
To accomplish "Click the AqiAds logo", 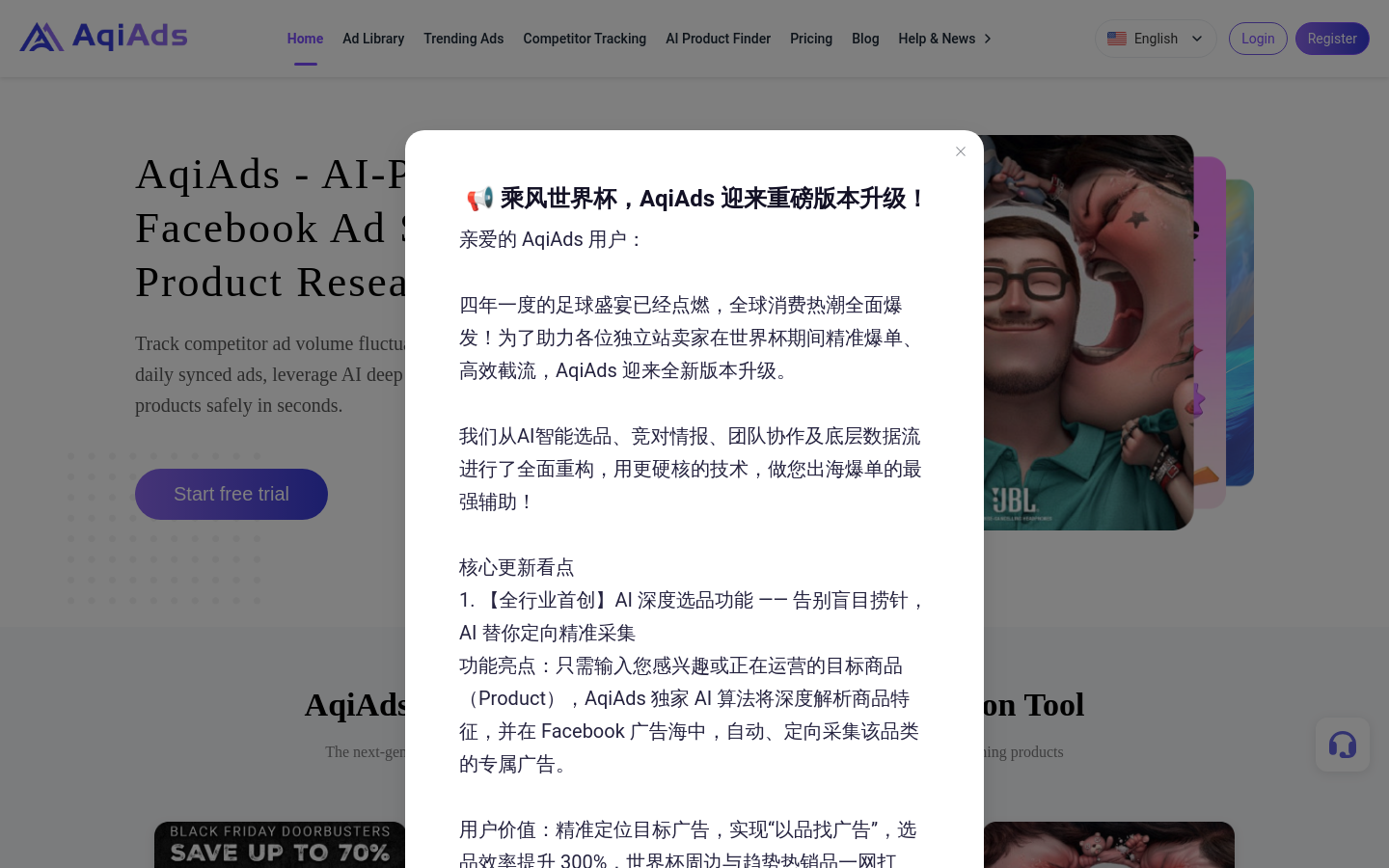I will pos(104,37).
